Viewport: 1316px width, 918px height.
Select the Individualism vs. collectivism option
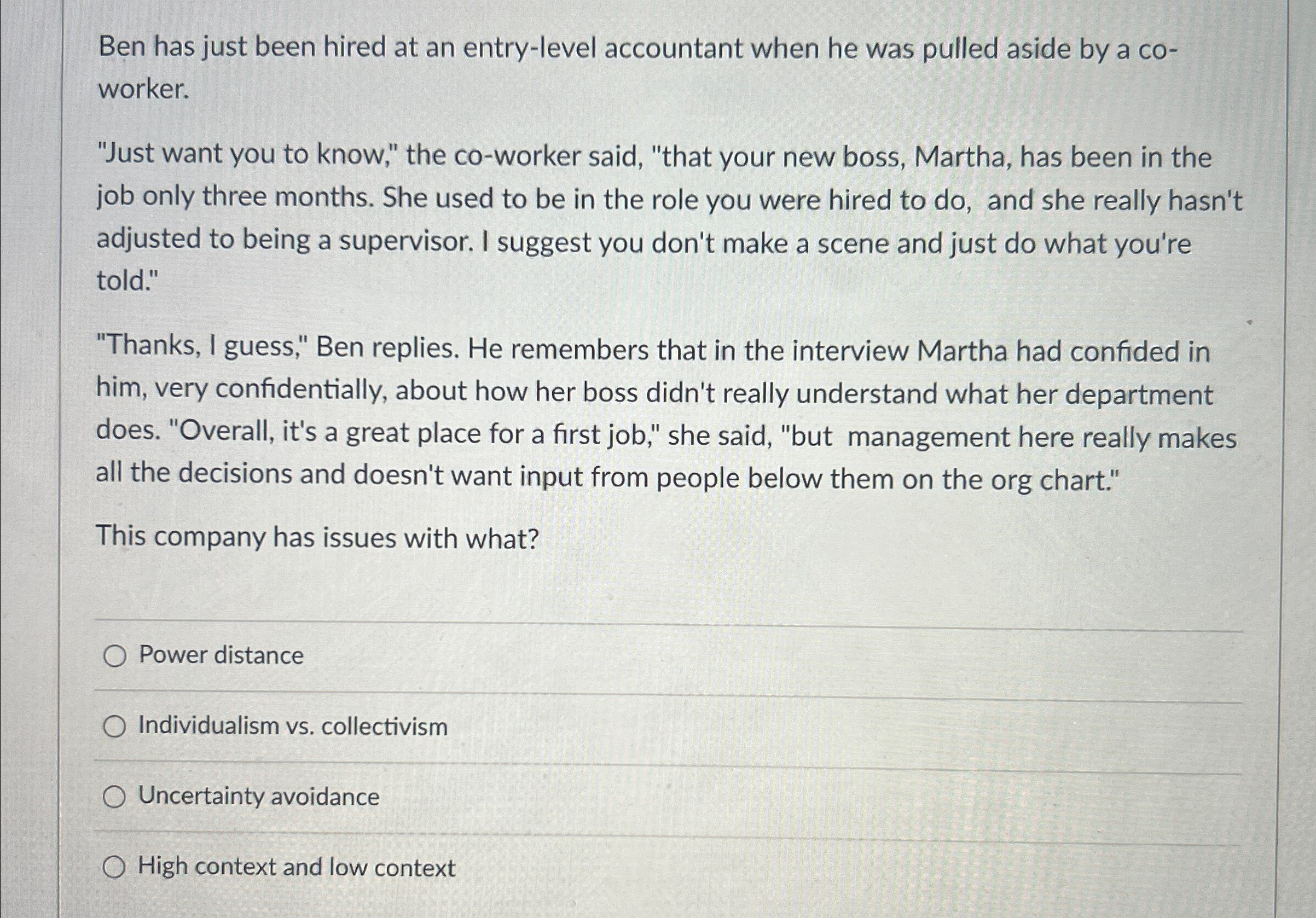[115, 727]
